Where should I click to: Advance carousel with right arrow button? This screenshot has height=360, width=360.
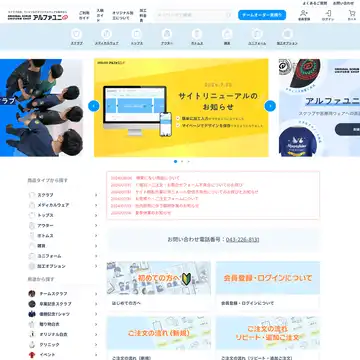(x=270, y=106)
